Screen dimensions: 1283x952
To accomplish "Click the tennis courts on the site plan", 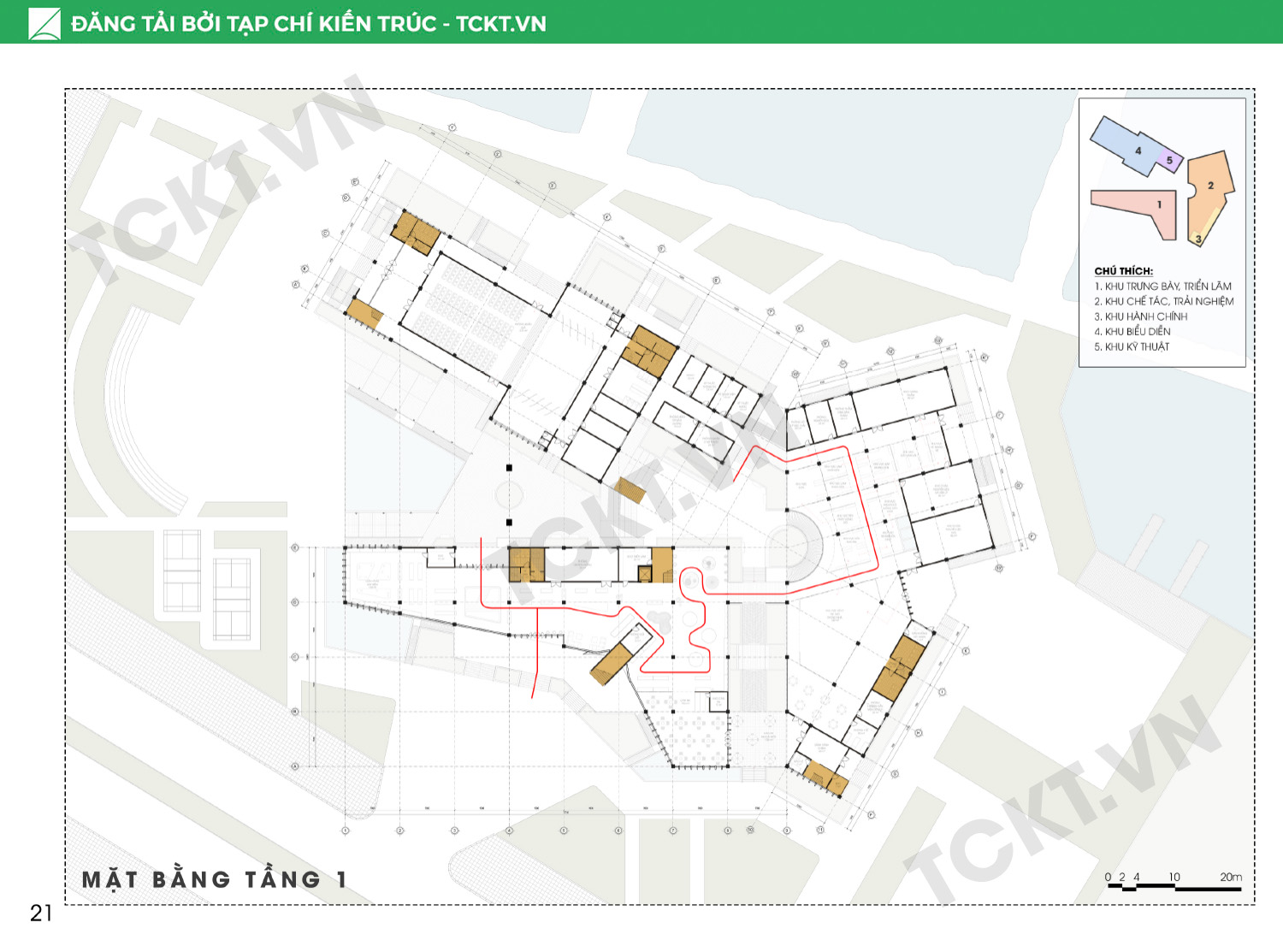I will [x=207, y=586].
